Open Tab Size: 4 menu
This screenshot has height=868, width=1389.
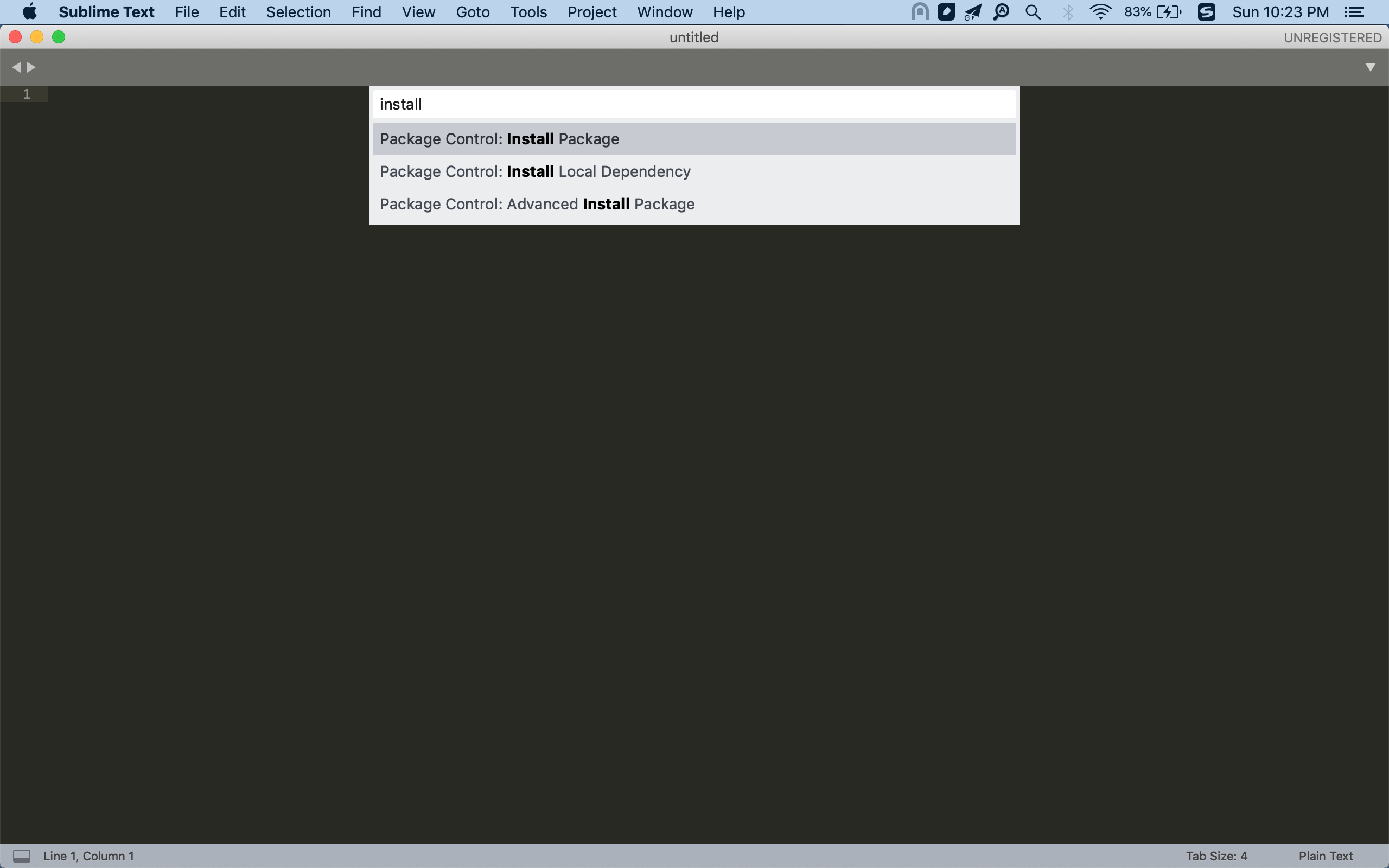(x=1216, y=856)
